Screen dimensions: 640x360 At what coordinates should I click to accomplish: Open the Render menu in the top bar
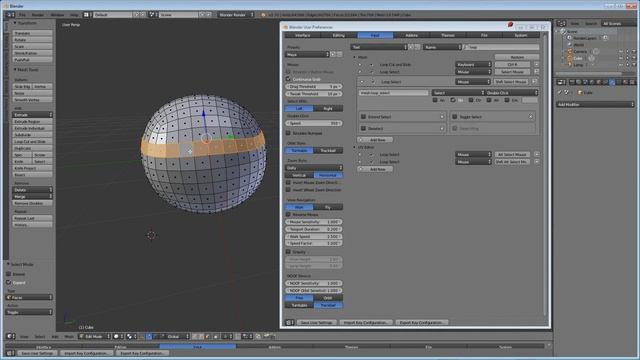pyautogui.click(x=38, y=15)
